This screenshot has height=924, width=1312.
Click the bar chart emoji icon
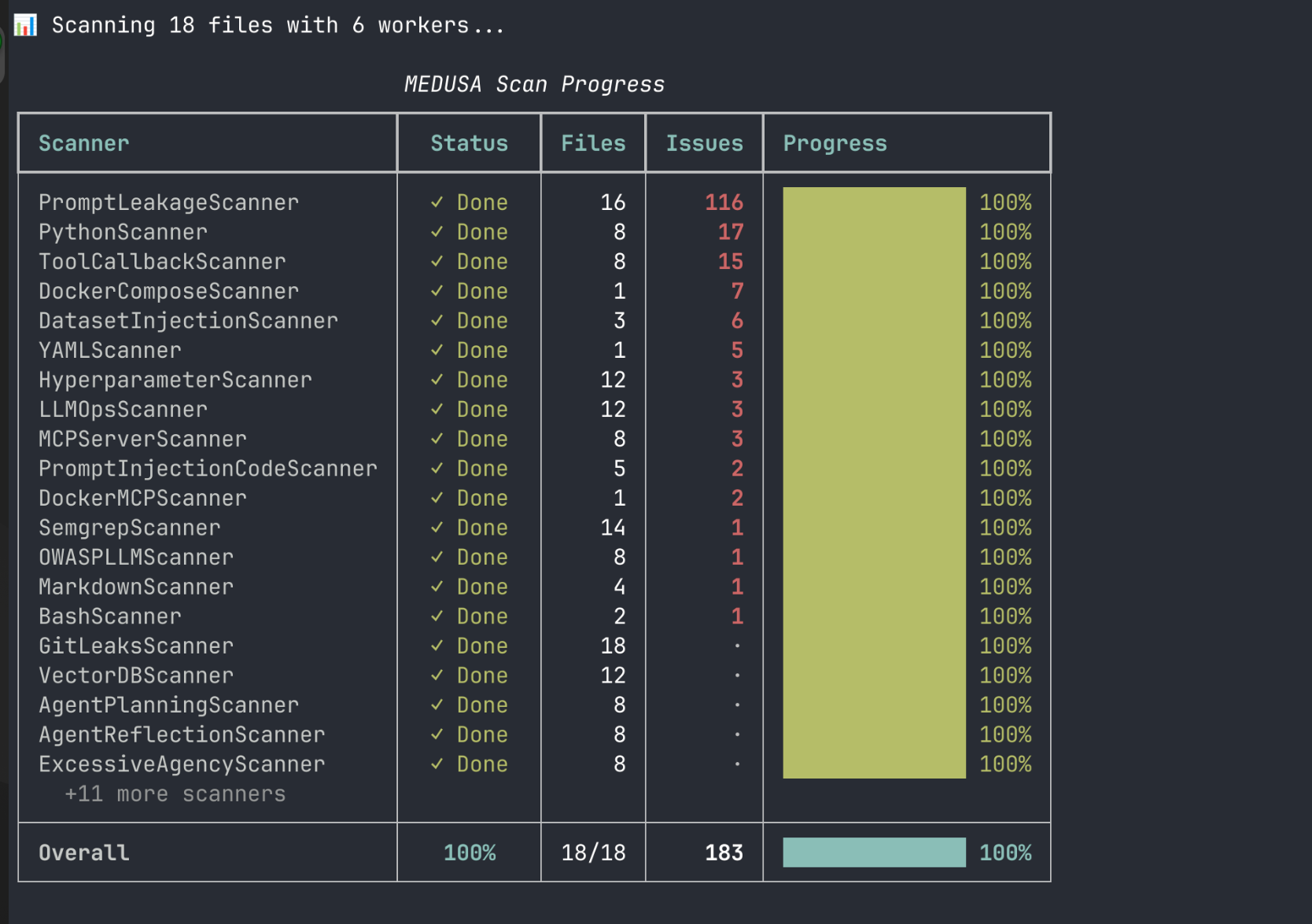(x=25, y=25)
